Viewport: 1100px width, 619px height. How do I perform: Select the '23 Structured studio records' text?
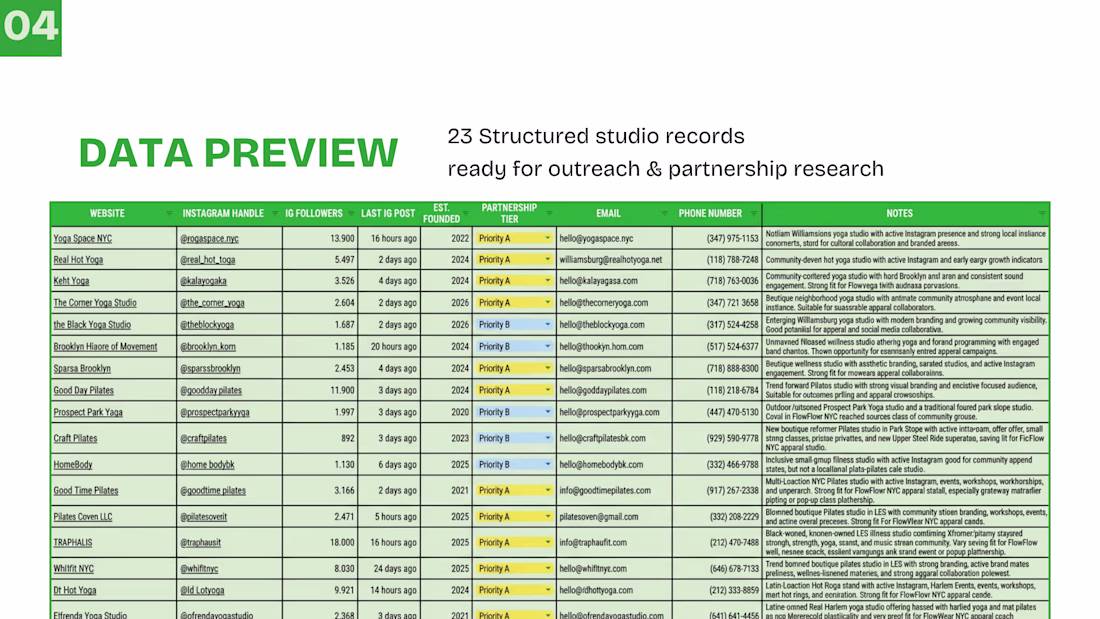point(596,136)
